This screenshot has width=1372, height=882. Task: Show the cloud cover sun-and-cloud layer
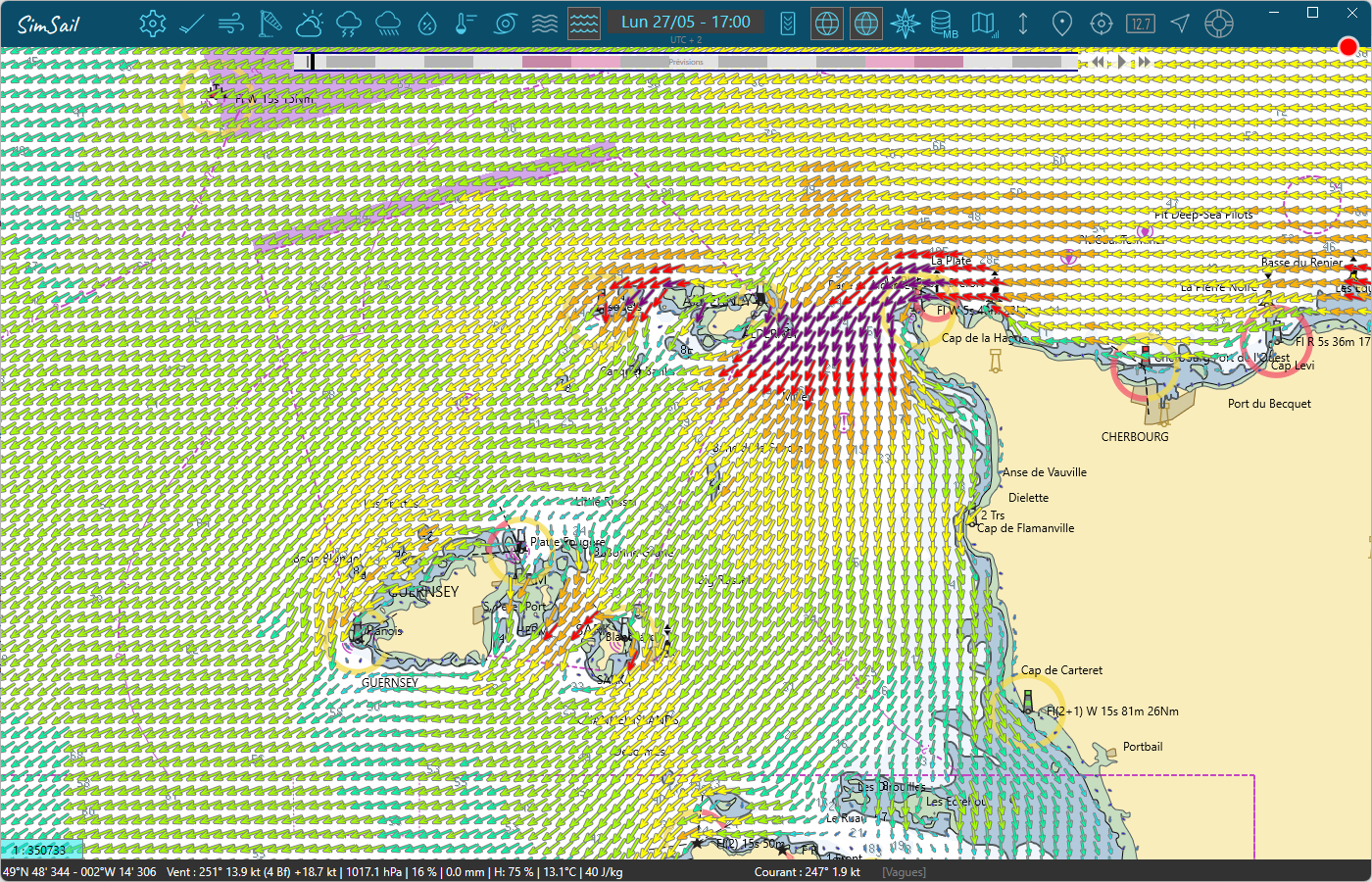[310, 24]
